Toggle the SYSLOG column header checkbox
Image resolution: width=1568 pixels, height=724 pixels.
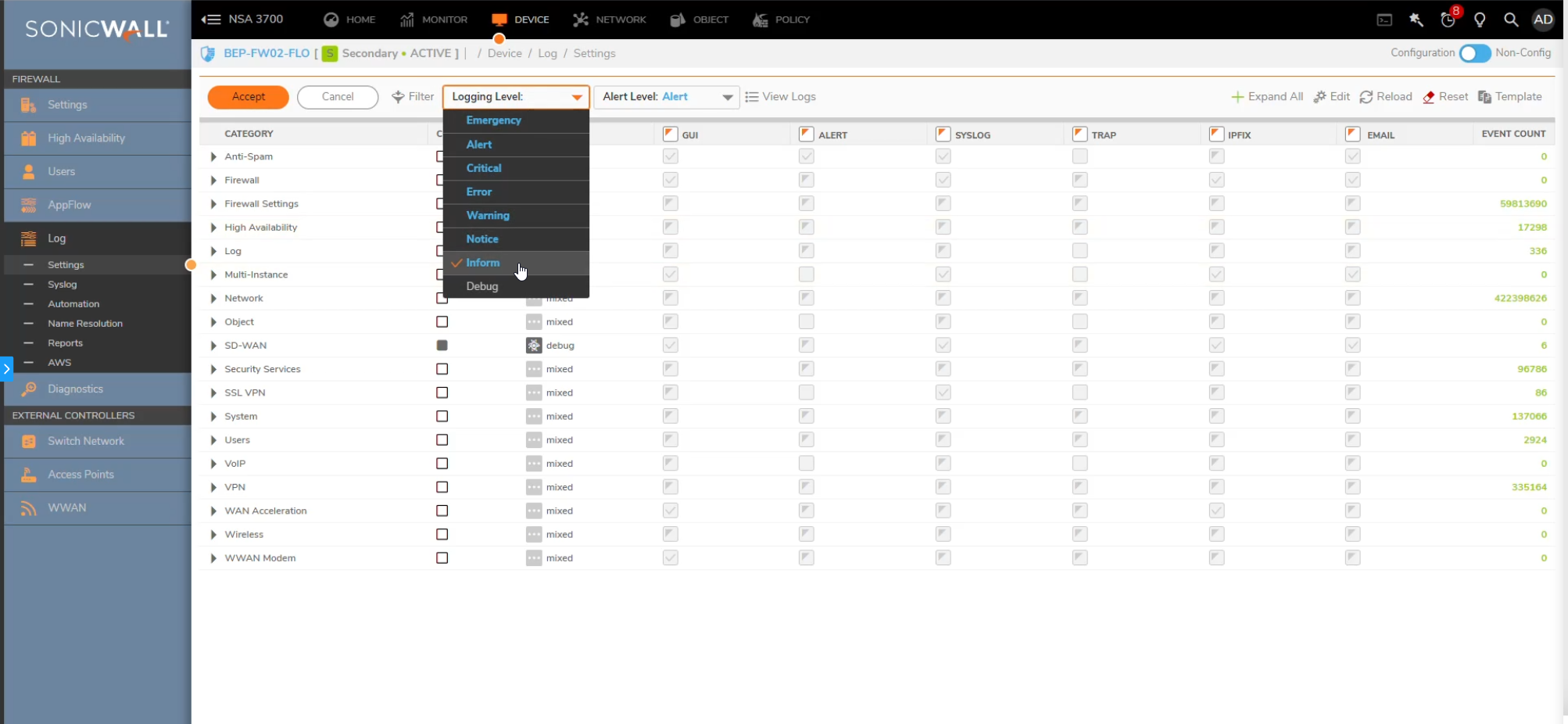[x=943, y=134]
